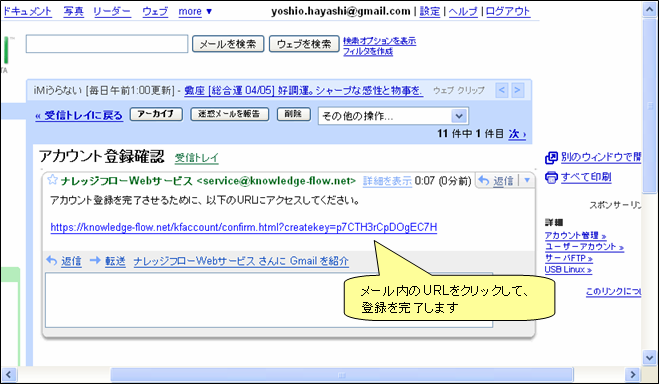This screenshot has height=384, width=659.
Task: Click sender name ナレッジフローWebサービス
Action: pyautogui.click(x=126, y=181)
